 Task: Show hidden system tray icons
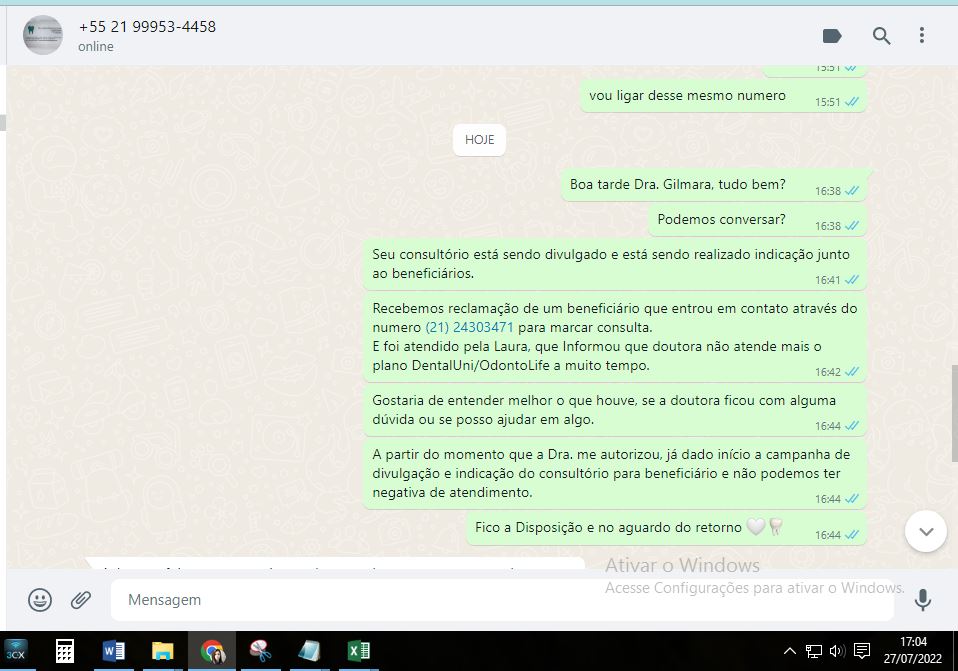[x=790, y=652]
